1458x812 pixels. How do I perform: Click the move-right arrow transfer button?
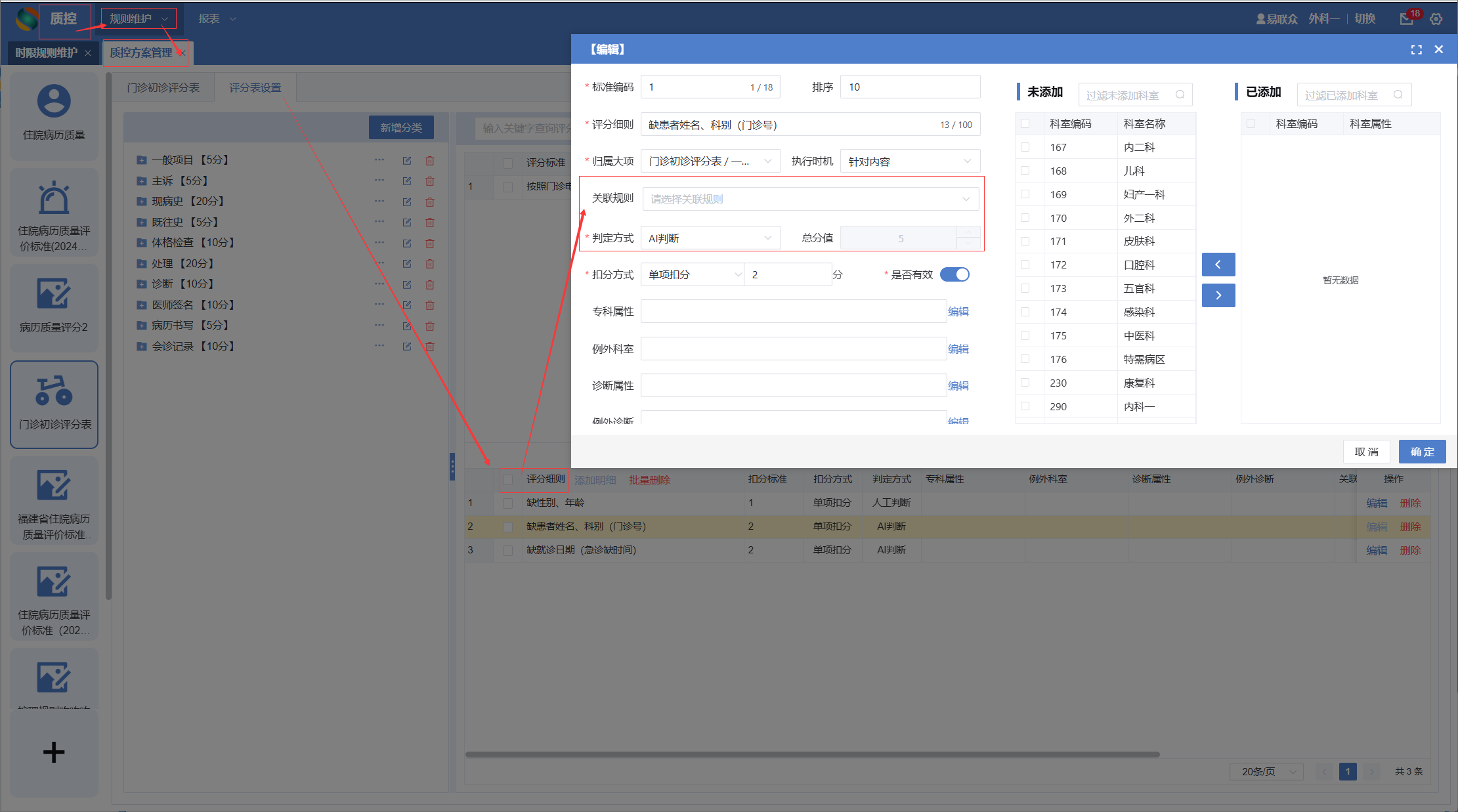click(1218, 295)
